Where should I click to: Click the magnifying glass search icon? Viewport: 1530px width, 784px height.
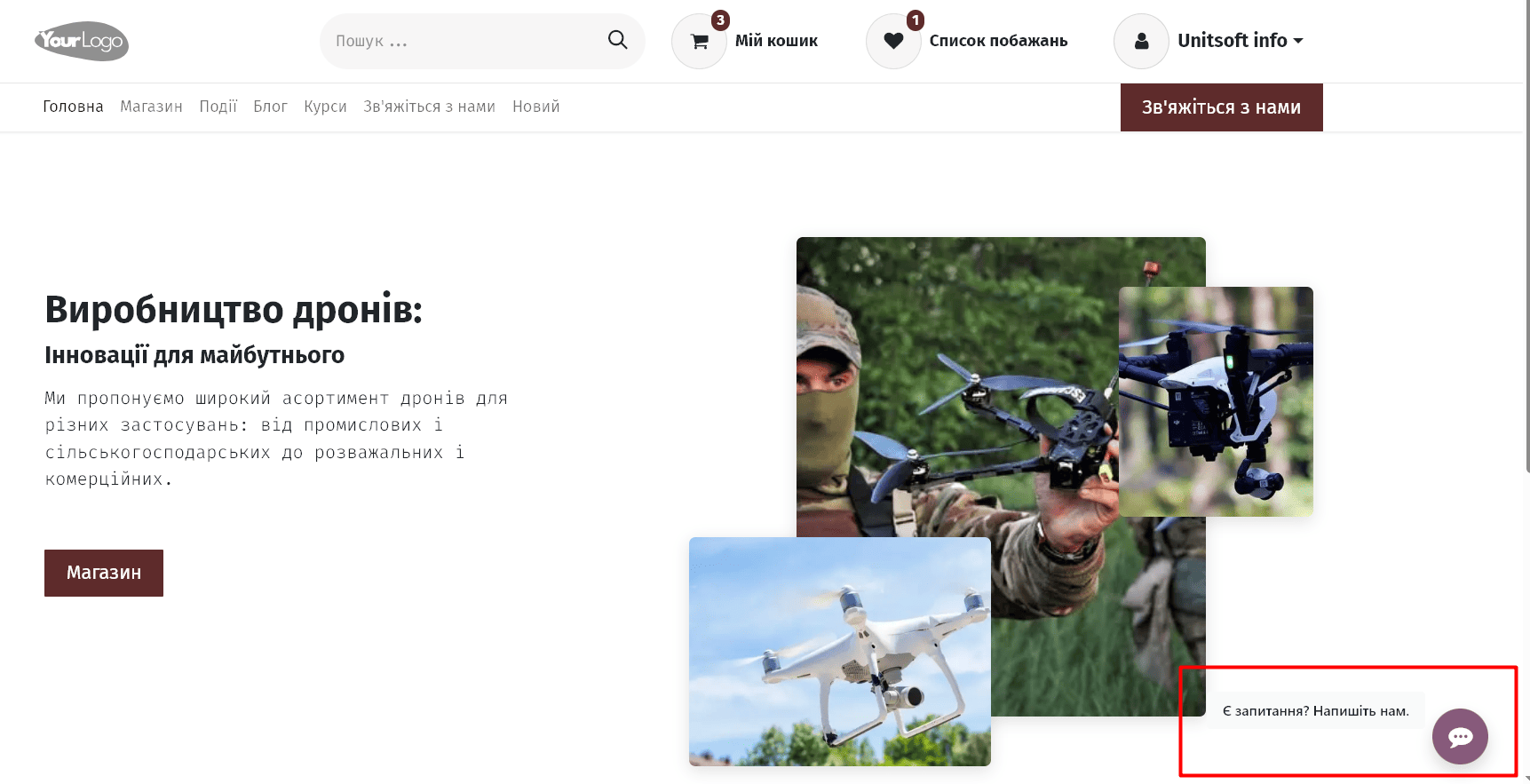click(x=617, y=40)
